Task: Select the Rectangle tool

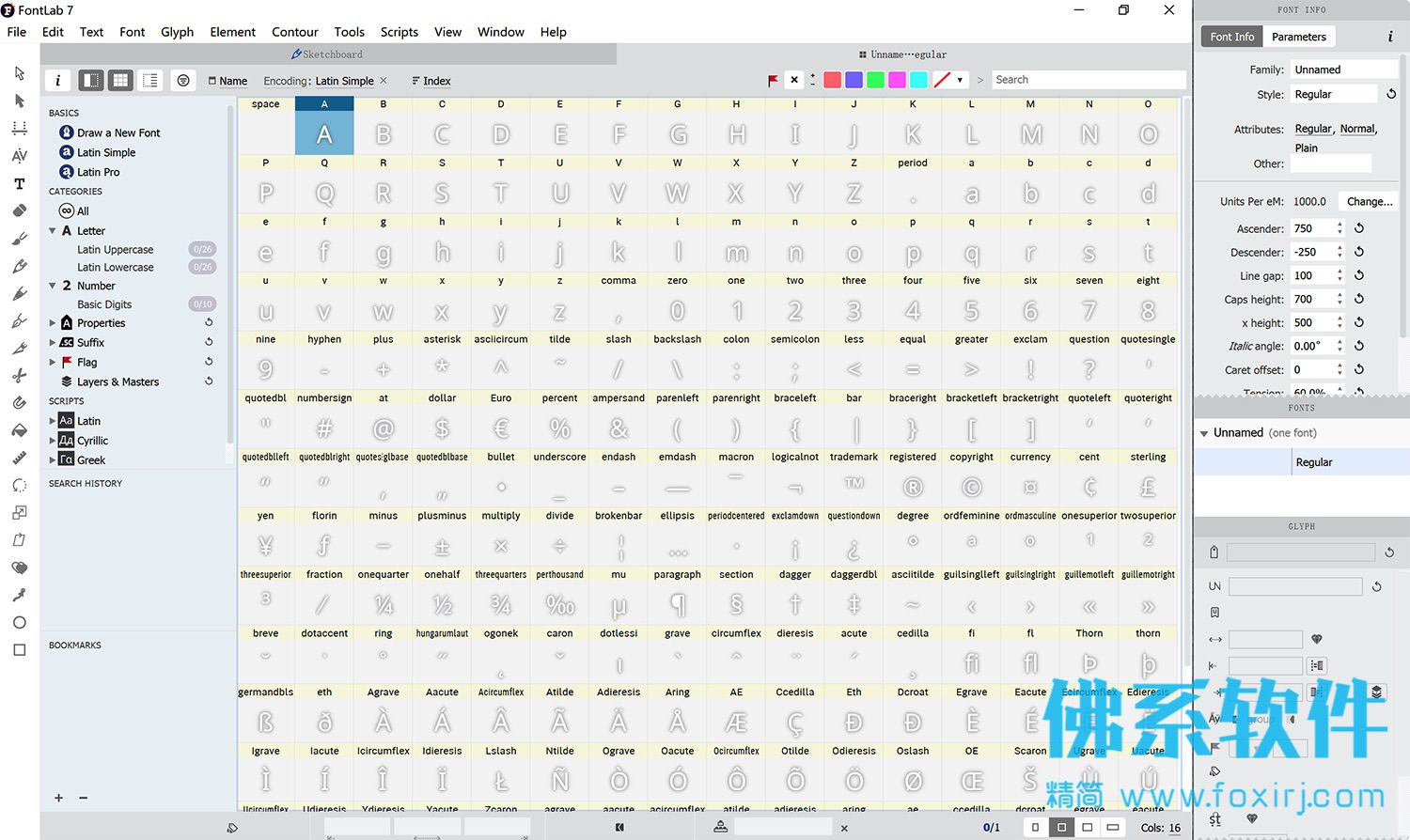Action: pos(20,649)
